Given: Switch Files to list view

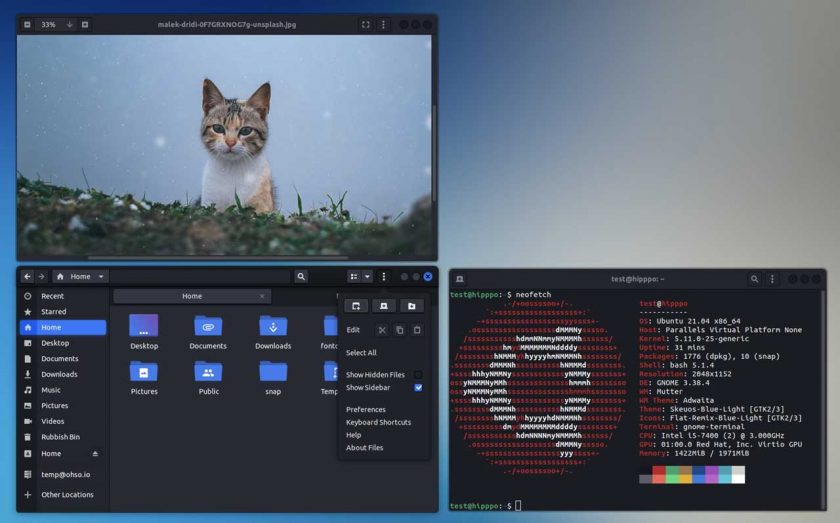Looking at the screenshot, I should click(x=354, y=277).
